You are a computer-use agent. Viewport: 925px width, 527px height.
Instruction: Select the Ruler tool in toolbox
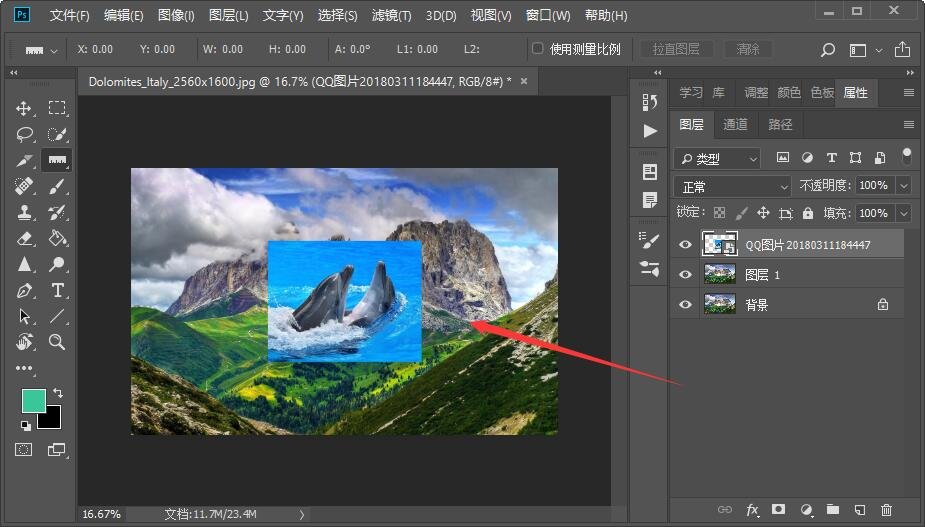57,160
